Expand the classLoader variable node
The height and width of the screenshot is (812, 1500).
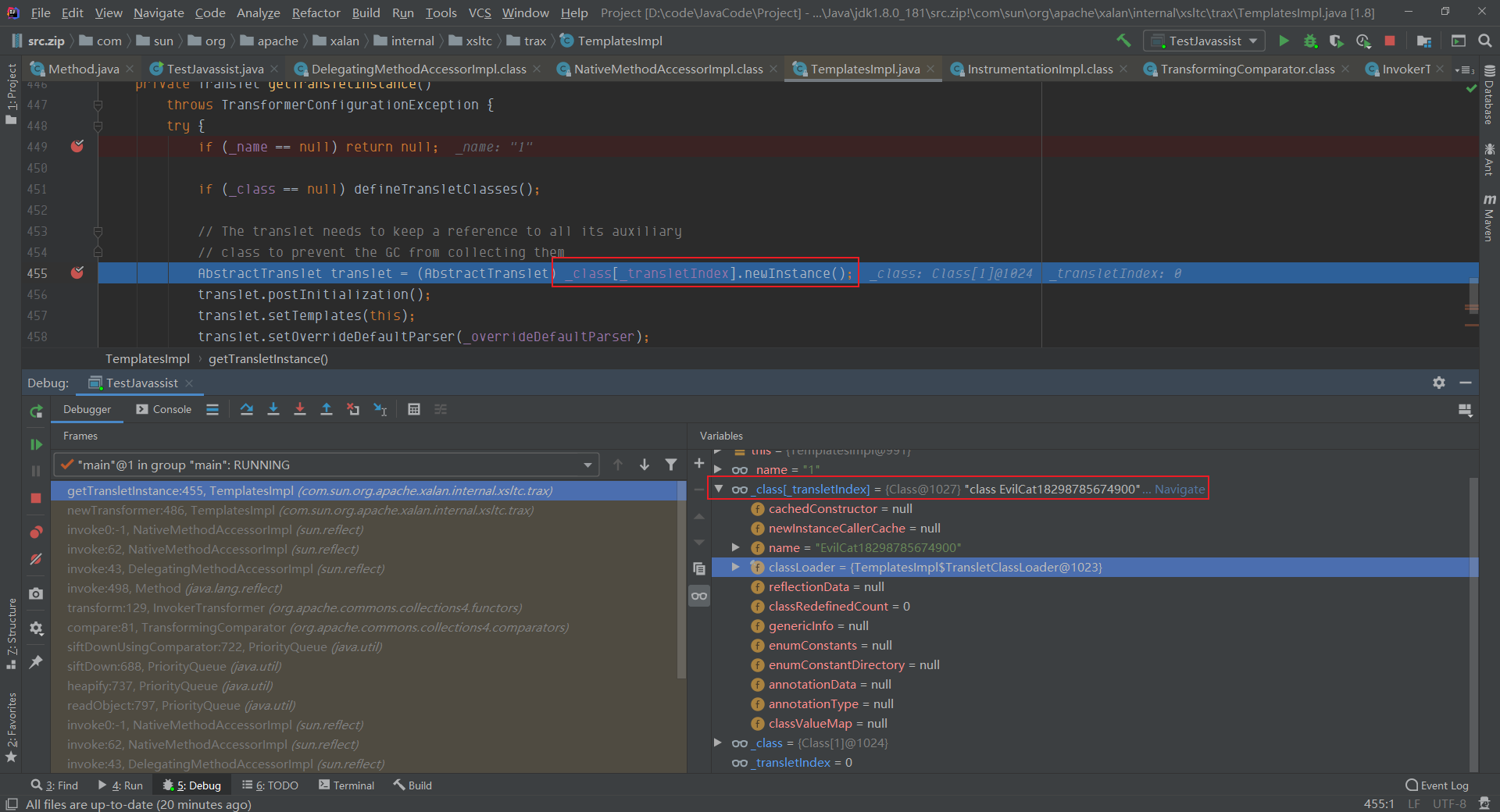click(x=735, y=567)
